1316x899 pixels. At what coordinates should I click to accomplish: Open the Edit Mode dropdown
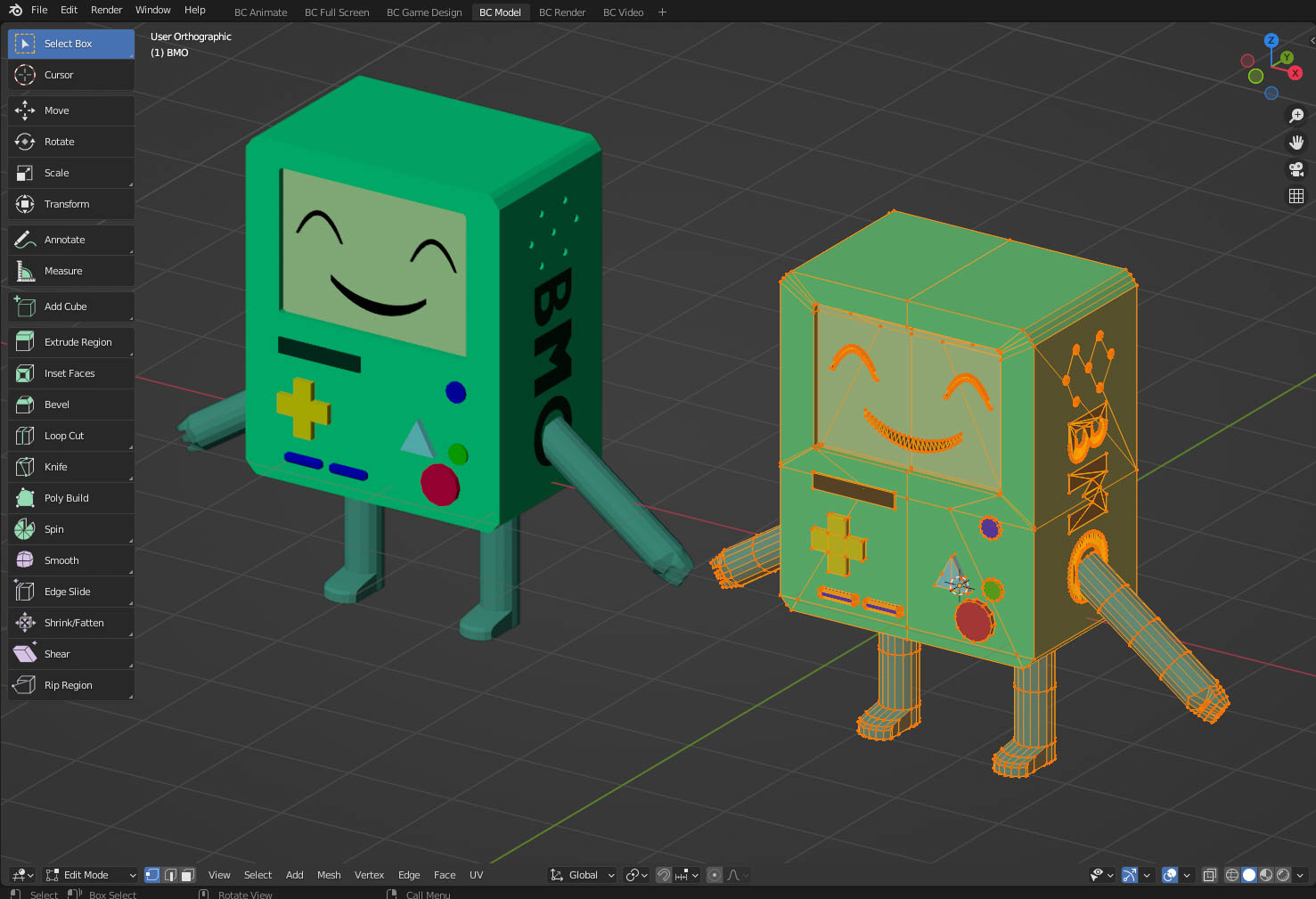point(90,875)
